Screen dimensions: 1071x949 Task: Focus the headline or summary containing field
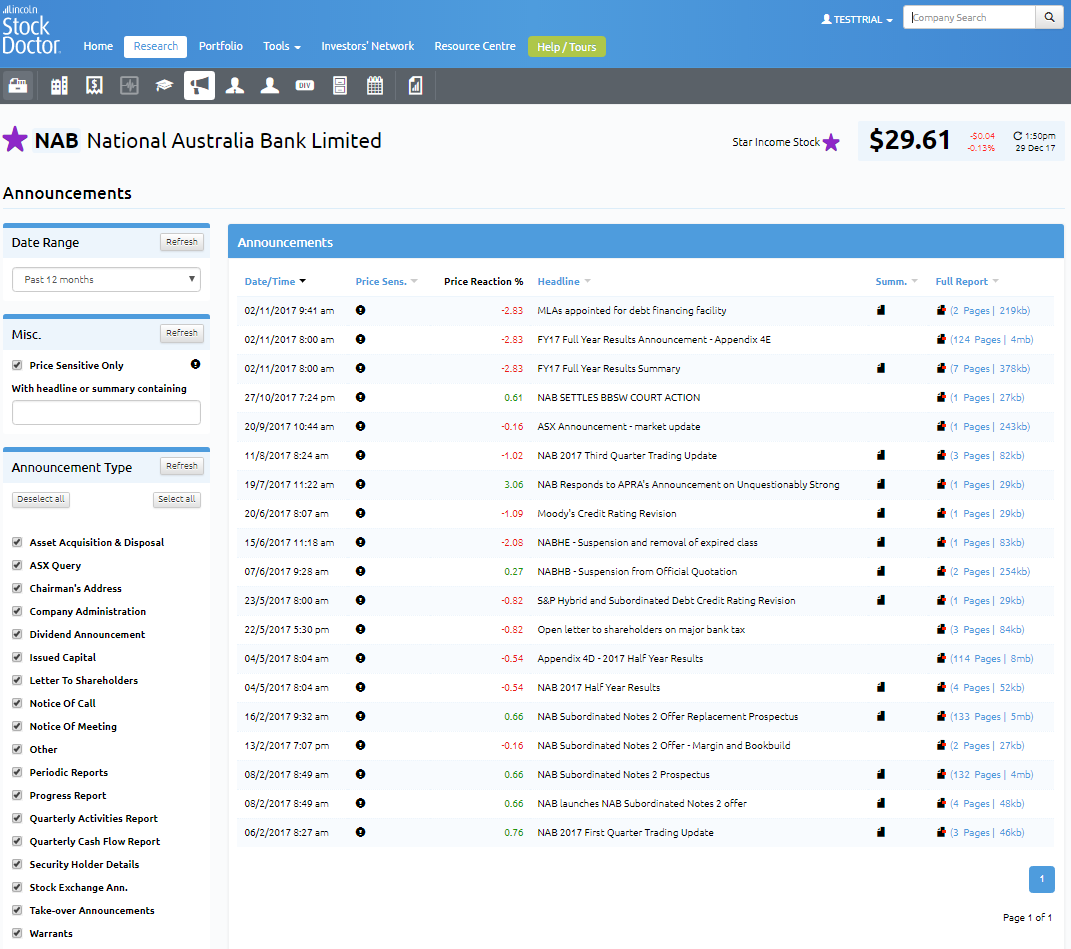click(x=107, y=413)
